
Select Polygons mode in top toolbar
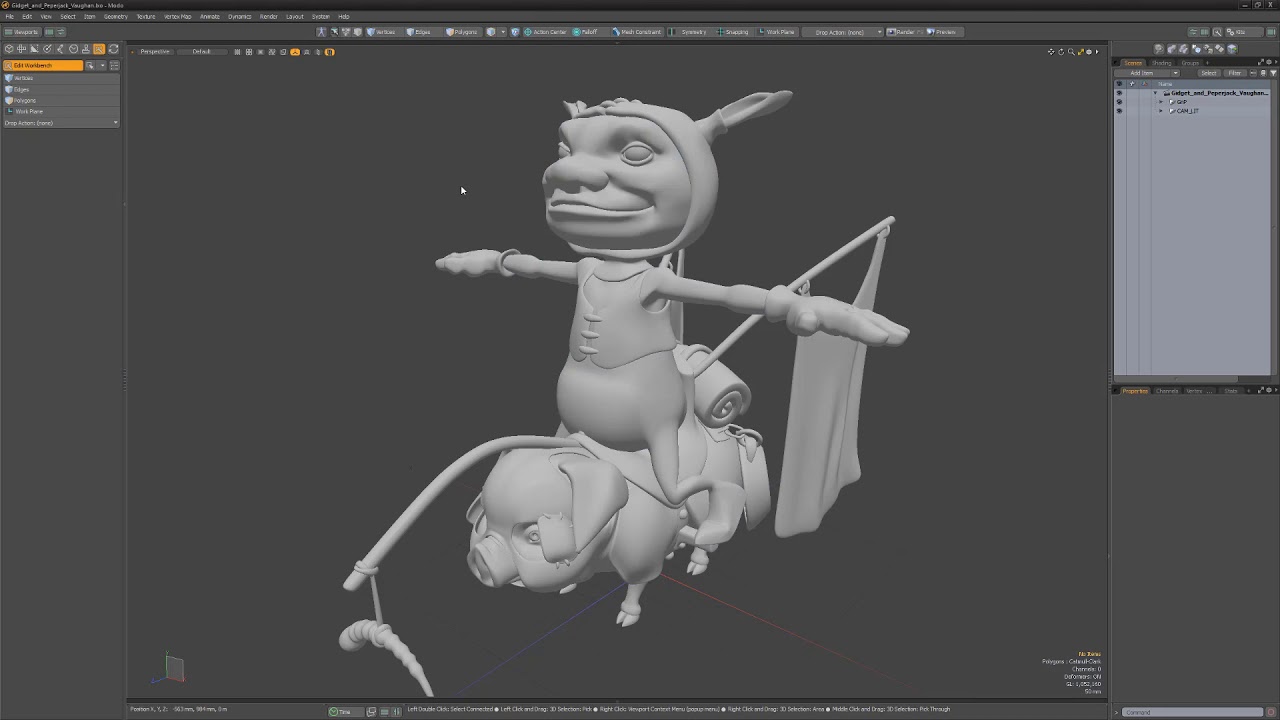[462, 32]
